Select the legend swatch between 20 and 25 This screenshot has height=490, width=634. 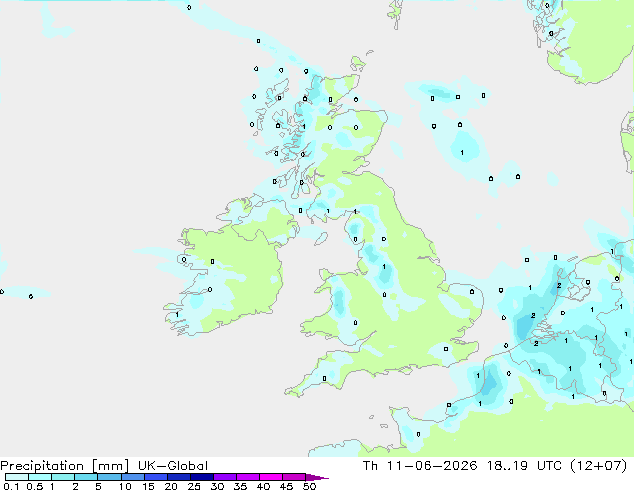coord(178,477)
